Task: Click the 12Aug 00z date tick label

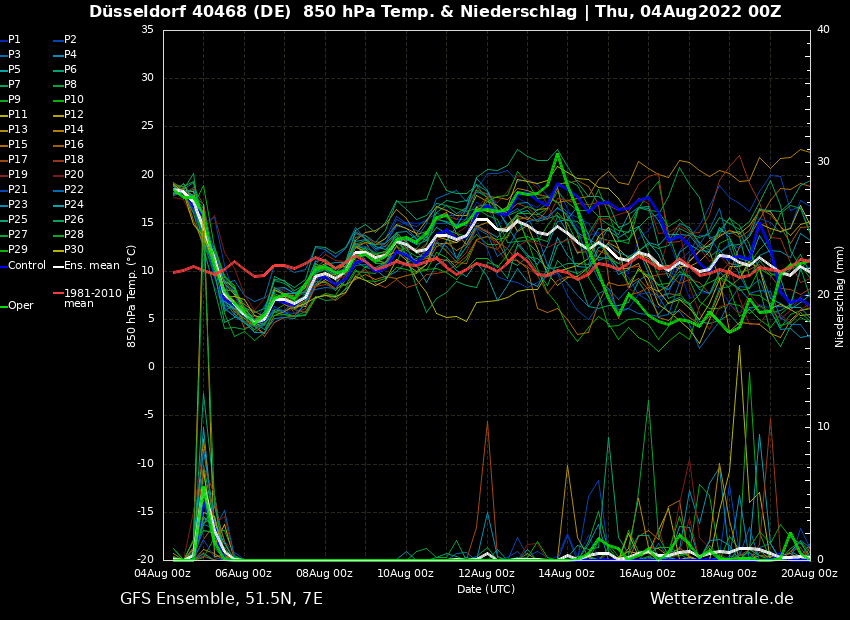Action: click(486, 574)
